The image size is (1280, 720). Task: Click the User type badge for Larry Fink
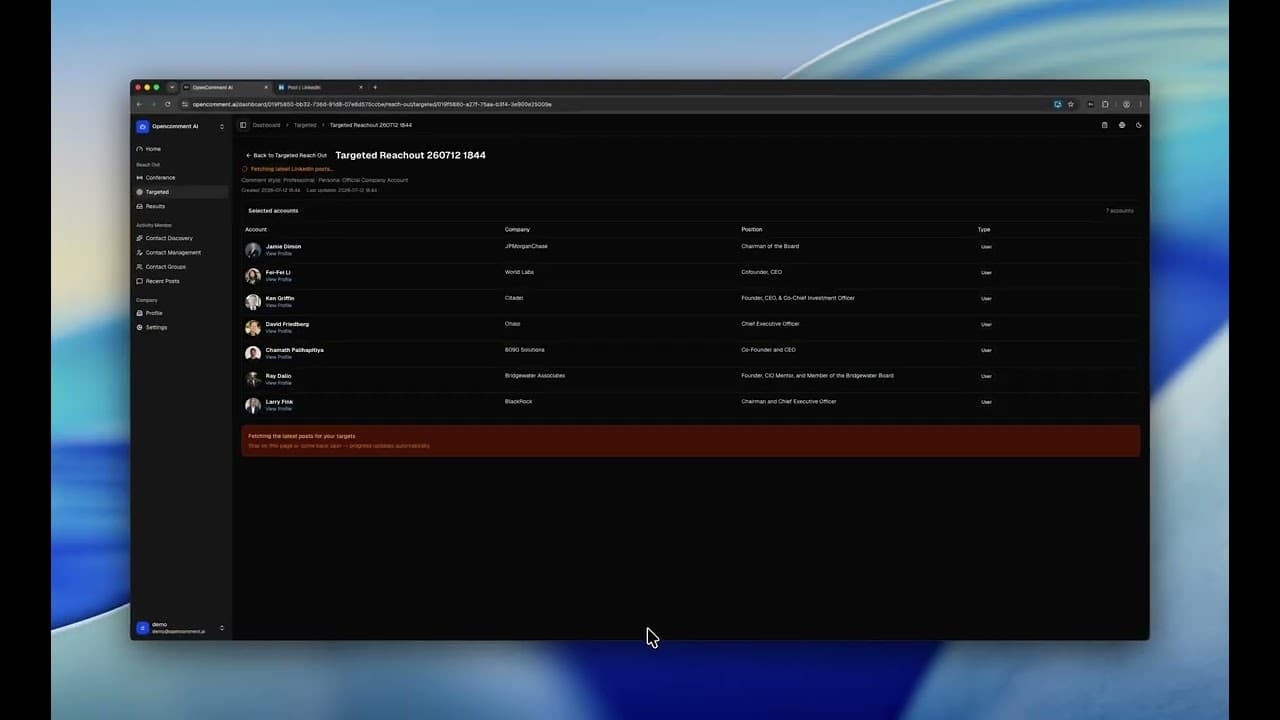(986, 402)
